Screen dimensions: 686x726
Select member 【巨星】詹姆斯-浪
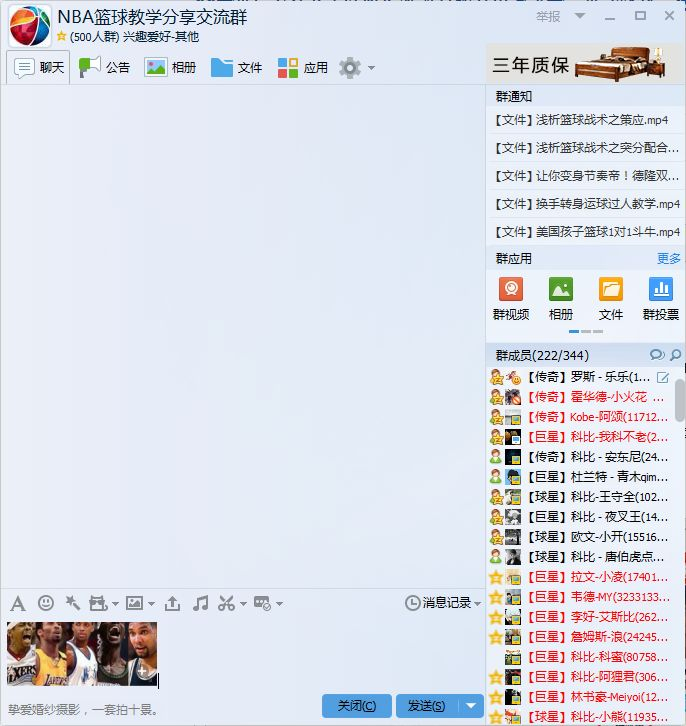pos(581,637)
